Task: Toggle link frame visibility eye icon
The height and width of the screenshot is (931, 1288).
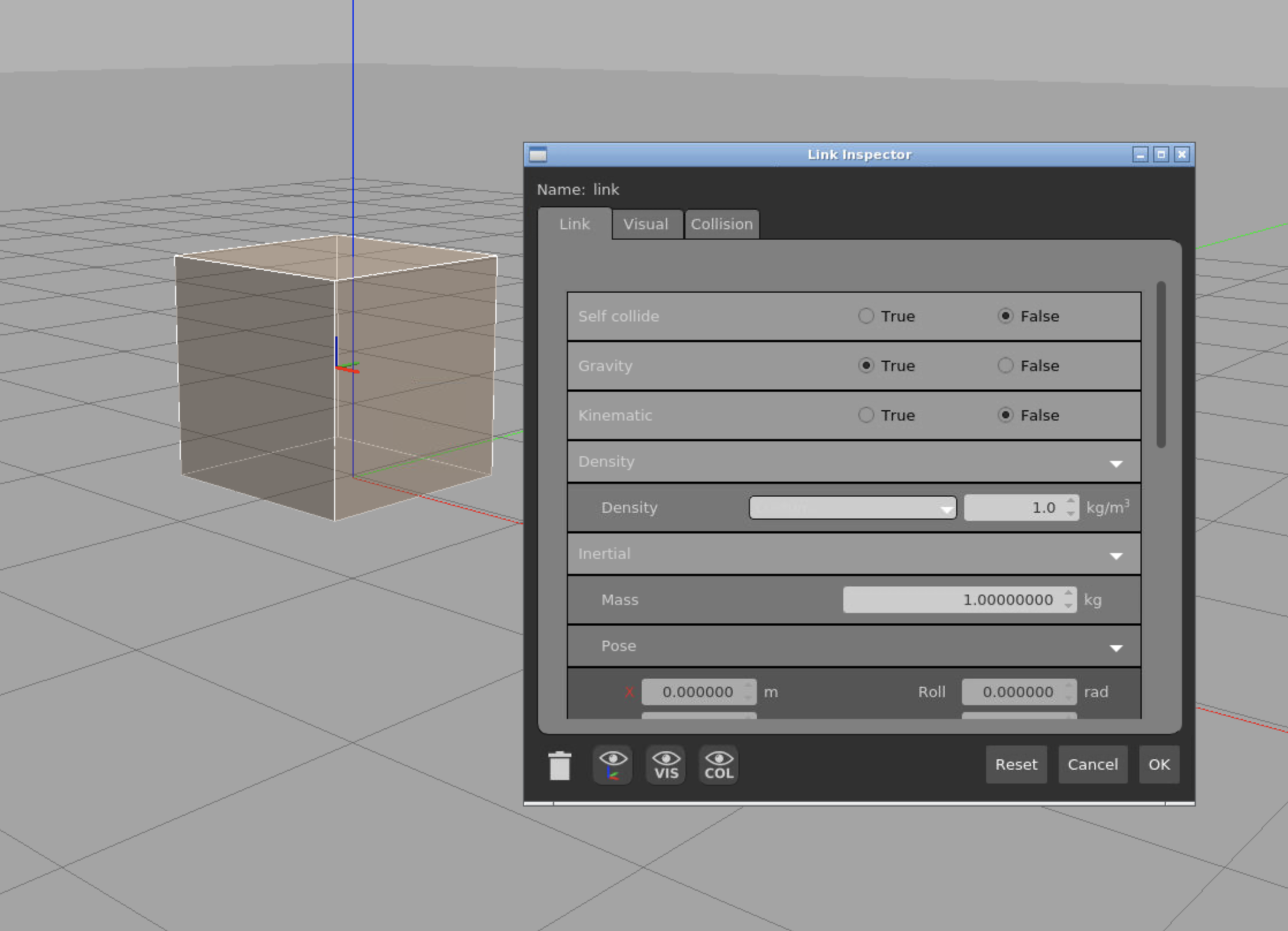Action: pyautogui.click(x=612, y=765)
